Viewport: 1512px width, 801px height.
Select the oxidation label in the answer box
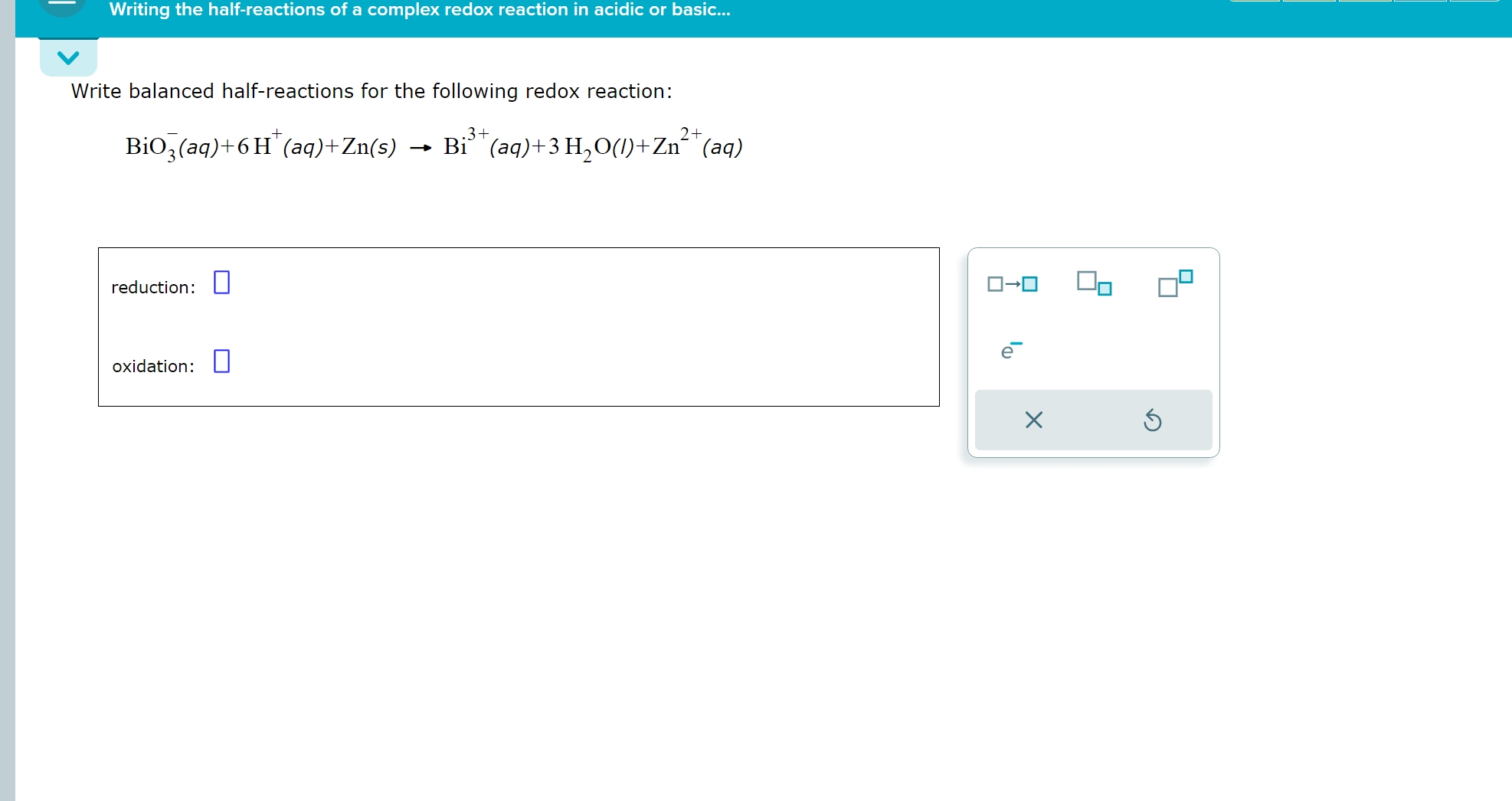tap(152, 366)
